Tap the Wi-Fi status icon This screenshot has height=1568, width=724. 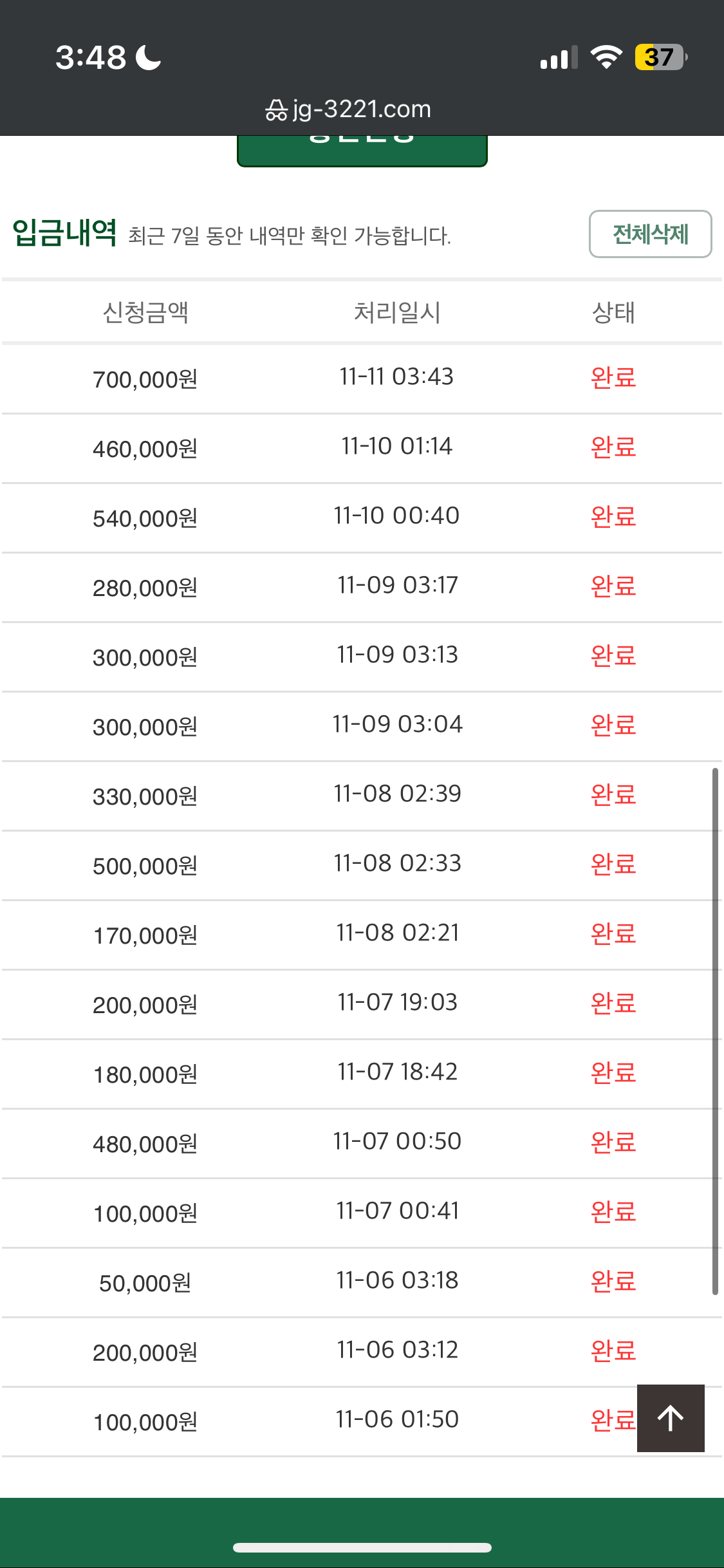[x=606, y=57]
